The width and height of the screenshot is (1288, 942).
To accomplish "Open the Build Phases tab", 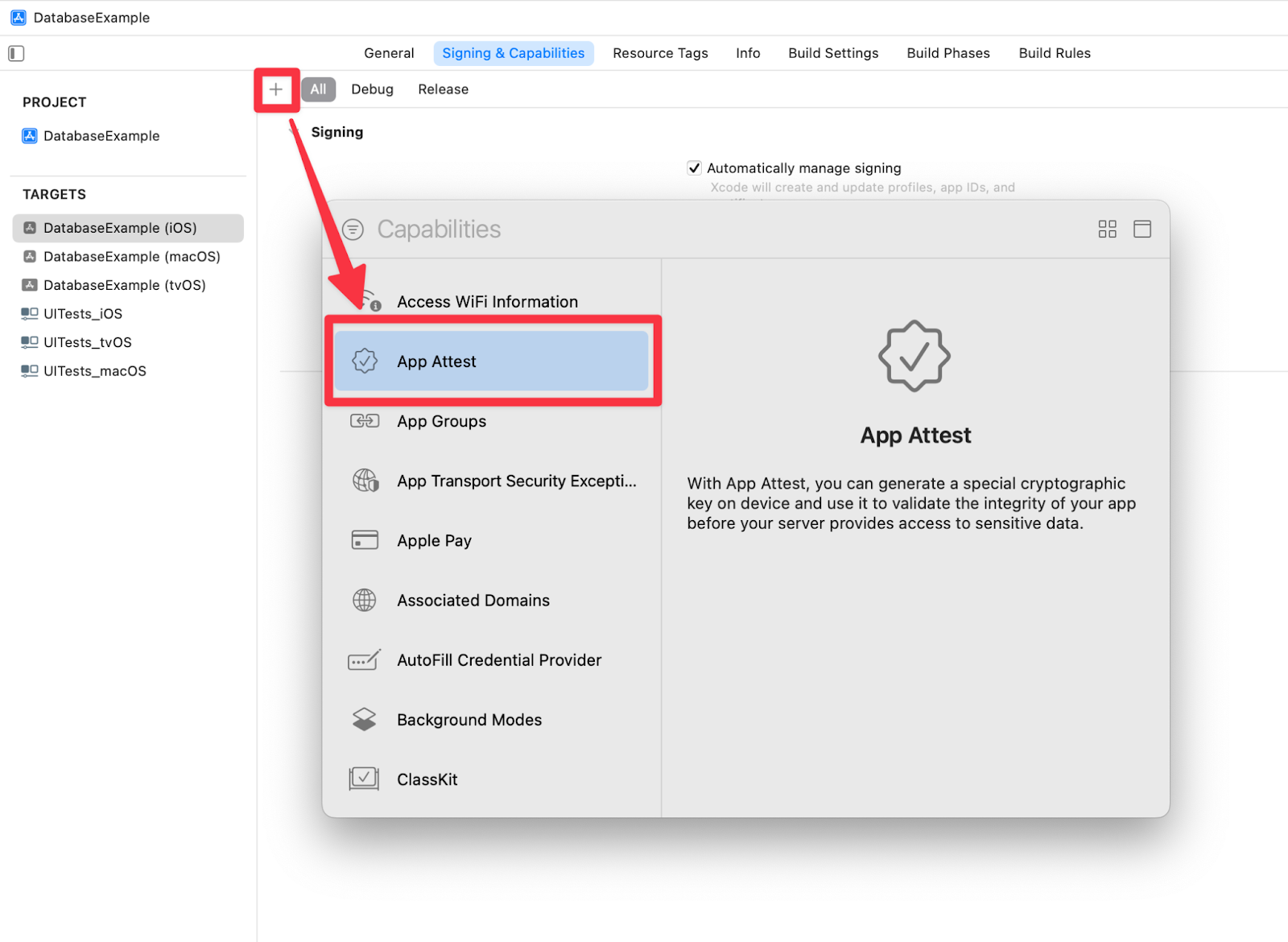I will [x=947, y=53].
